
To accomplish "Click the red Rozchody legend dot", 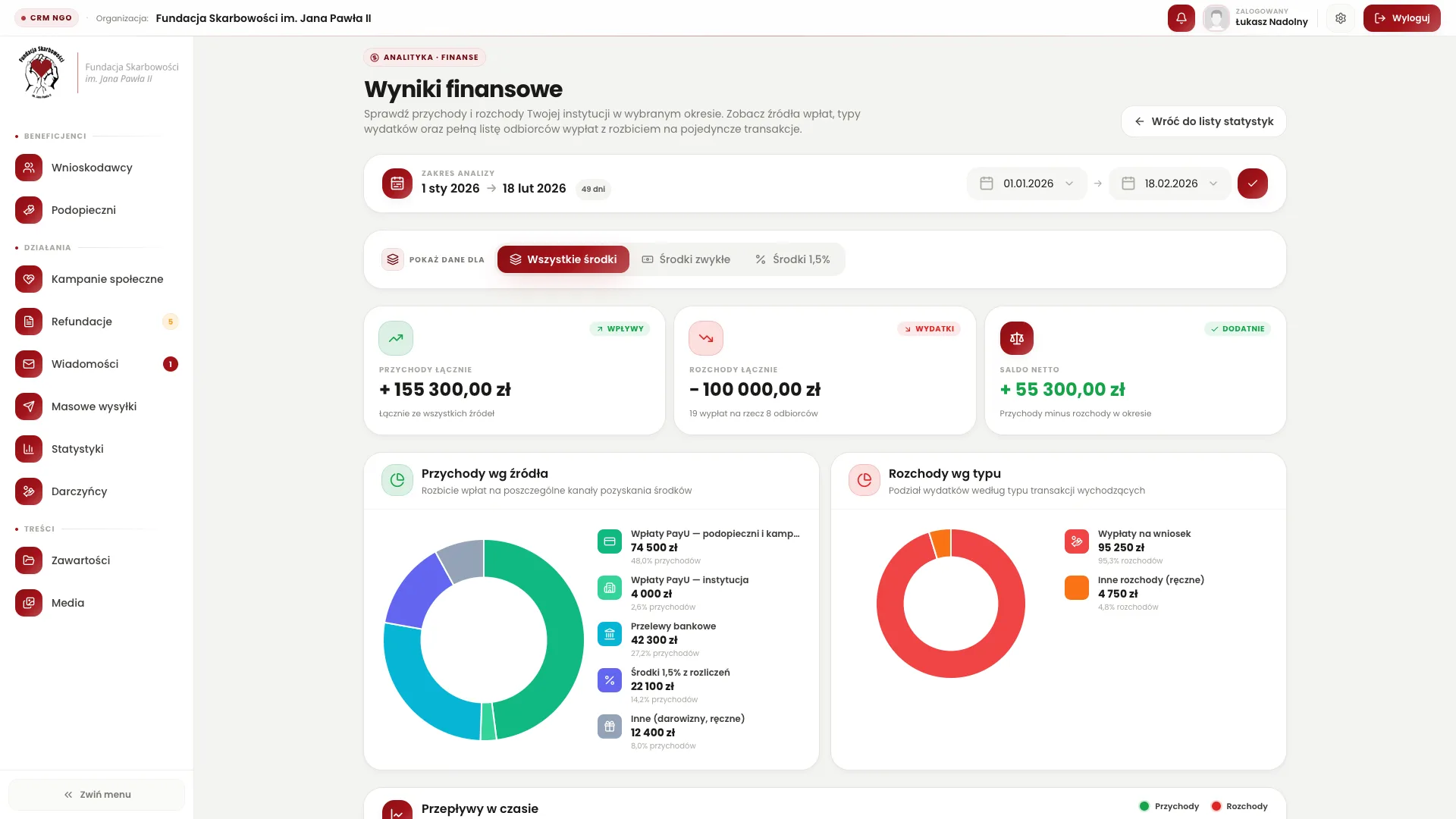I will click(x=1216, y=806).
